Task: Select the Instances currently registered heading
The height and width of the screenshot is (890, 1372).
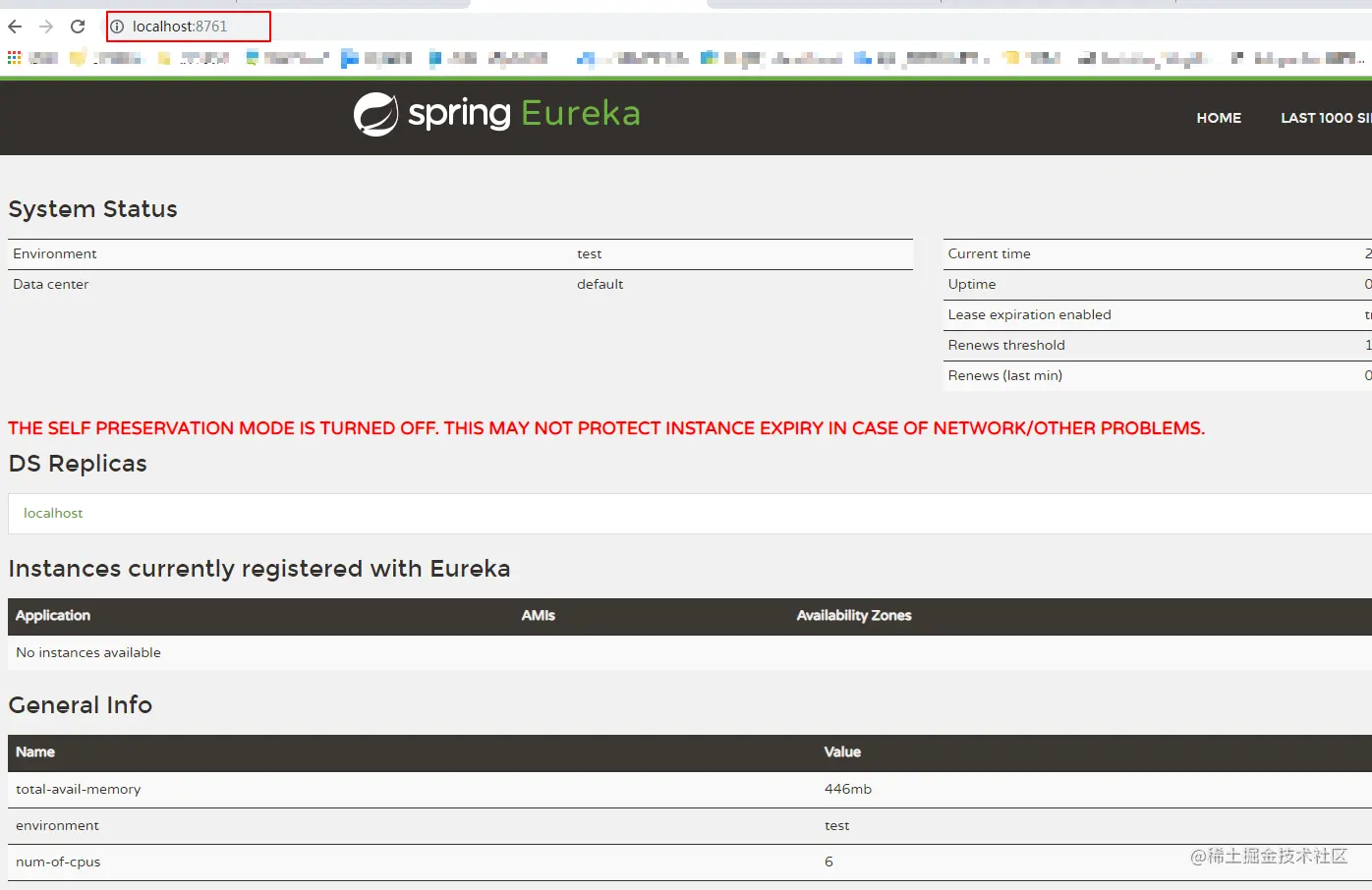Action: pos(259,569)
